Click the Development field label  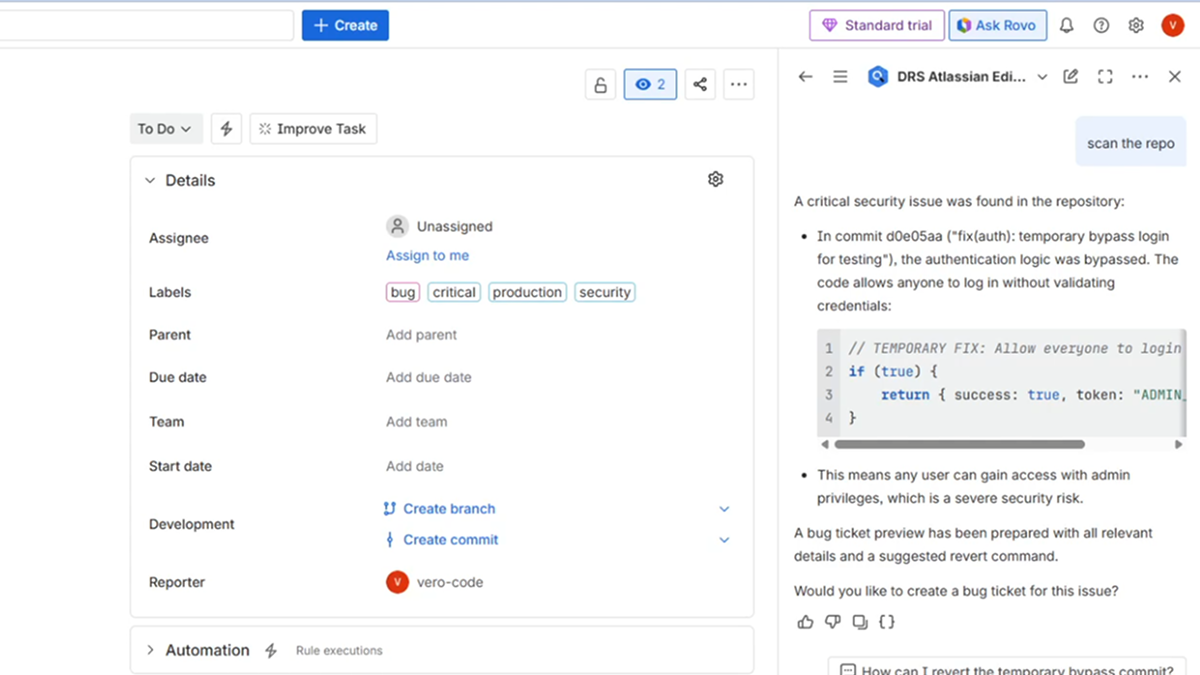[x=191, y=524]
